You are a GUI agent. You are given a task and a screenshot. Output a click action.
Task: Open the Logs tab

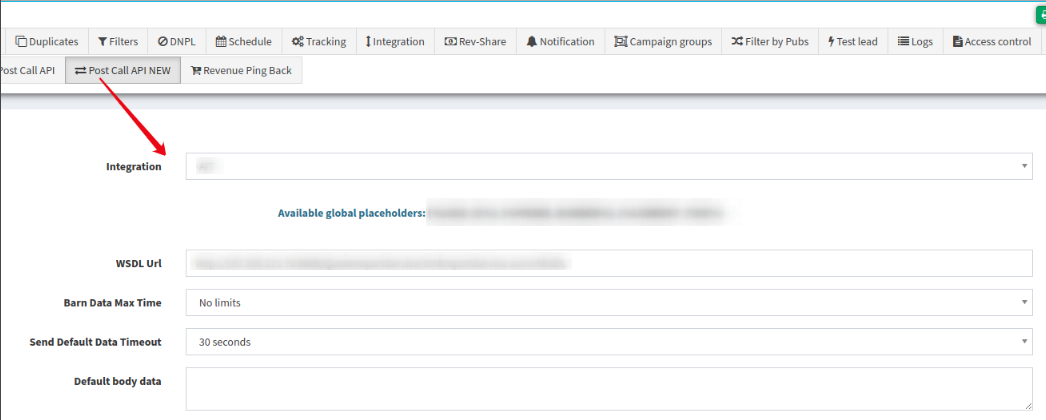[x=915, y=42]
